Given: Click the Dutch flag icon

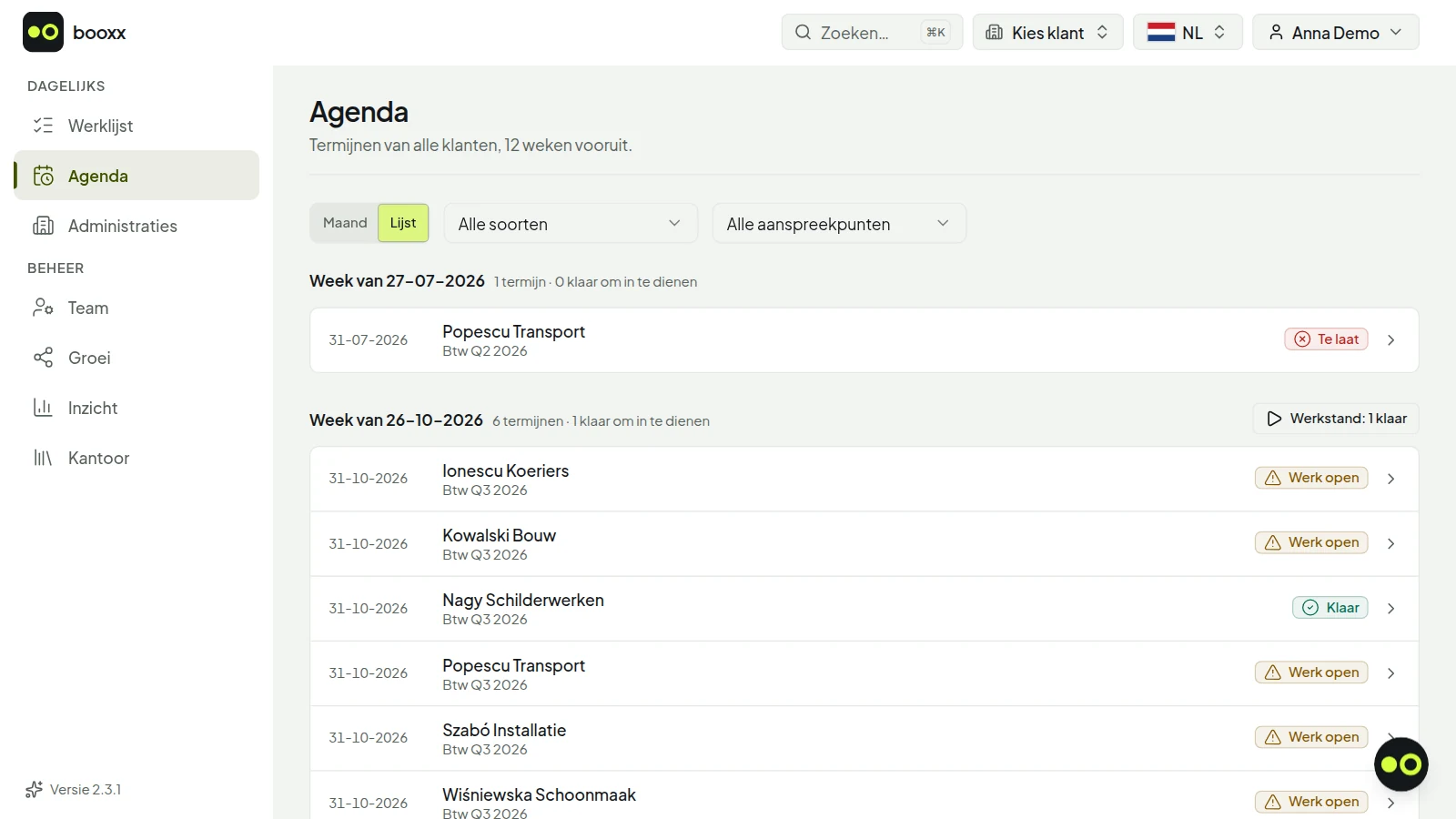Looking at the screenshot, I should (1161, 32).
